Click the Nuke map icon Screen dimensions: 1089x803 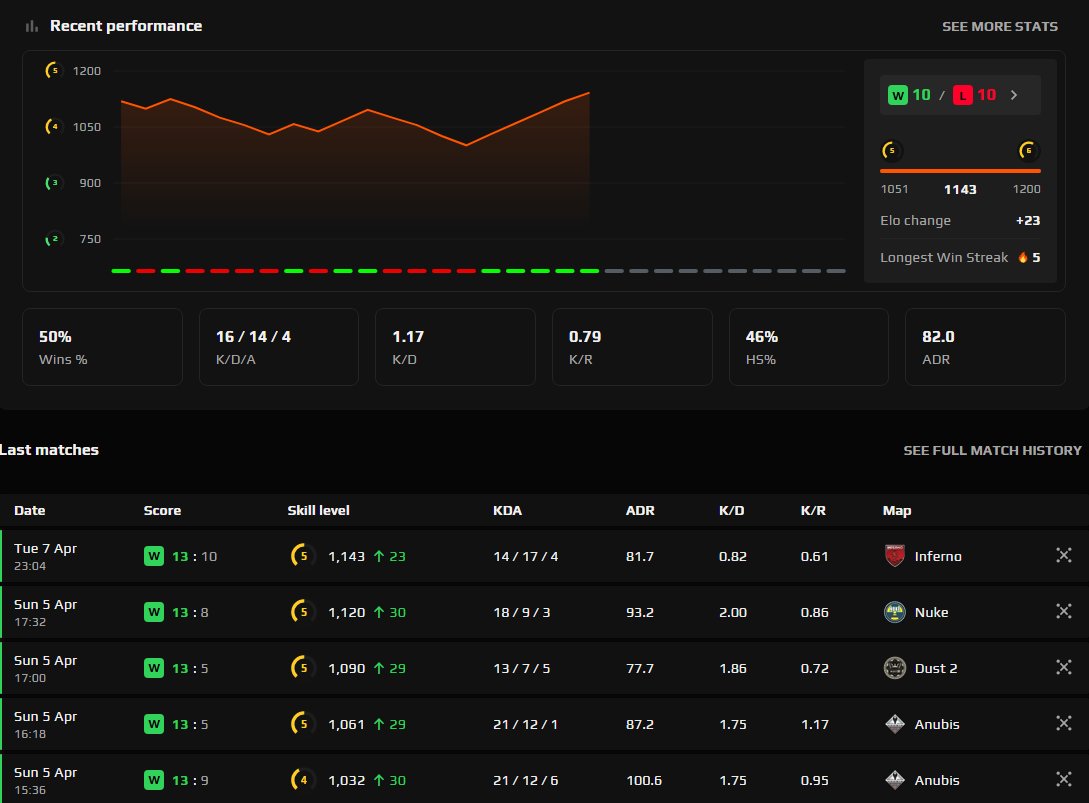point(895,612)
